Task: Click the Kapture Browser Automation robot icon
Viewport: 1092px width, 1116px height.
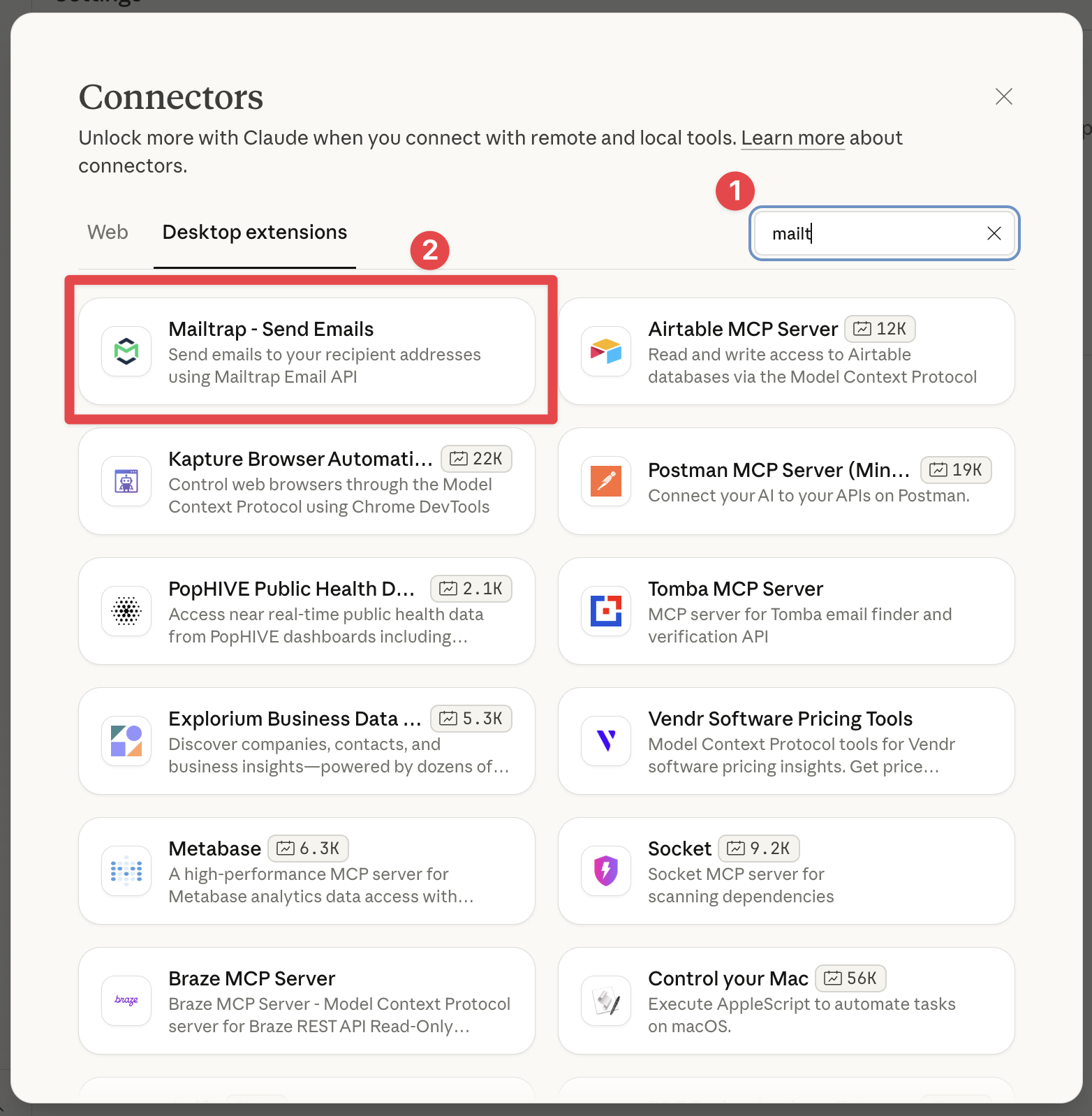Action: pyautogui.click(x=126, y=481)
